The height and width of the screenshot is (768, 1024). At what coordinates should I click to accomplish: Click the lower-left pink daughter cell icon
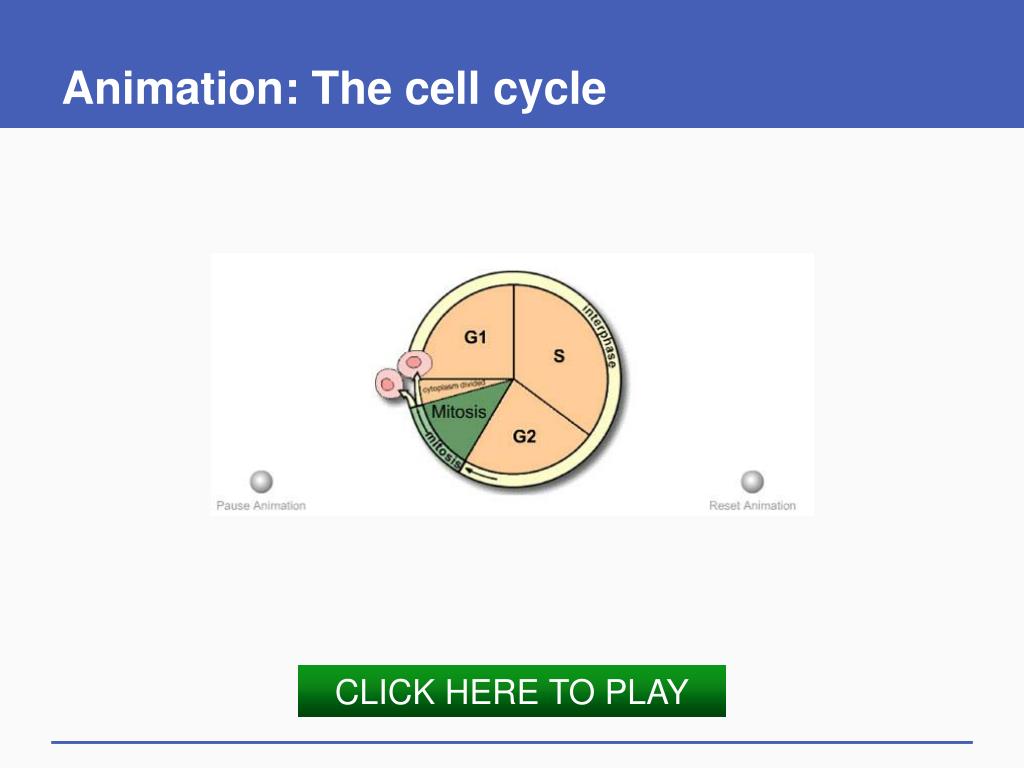pyautogui.click(x=388, y=384)
